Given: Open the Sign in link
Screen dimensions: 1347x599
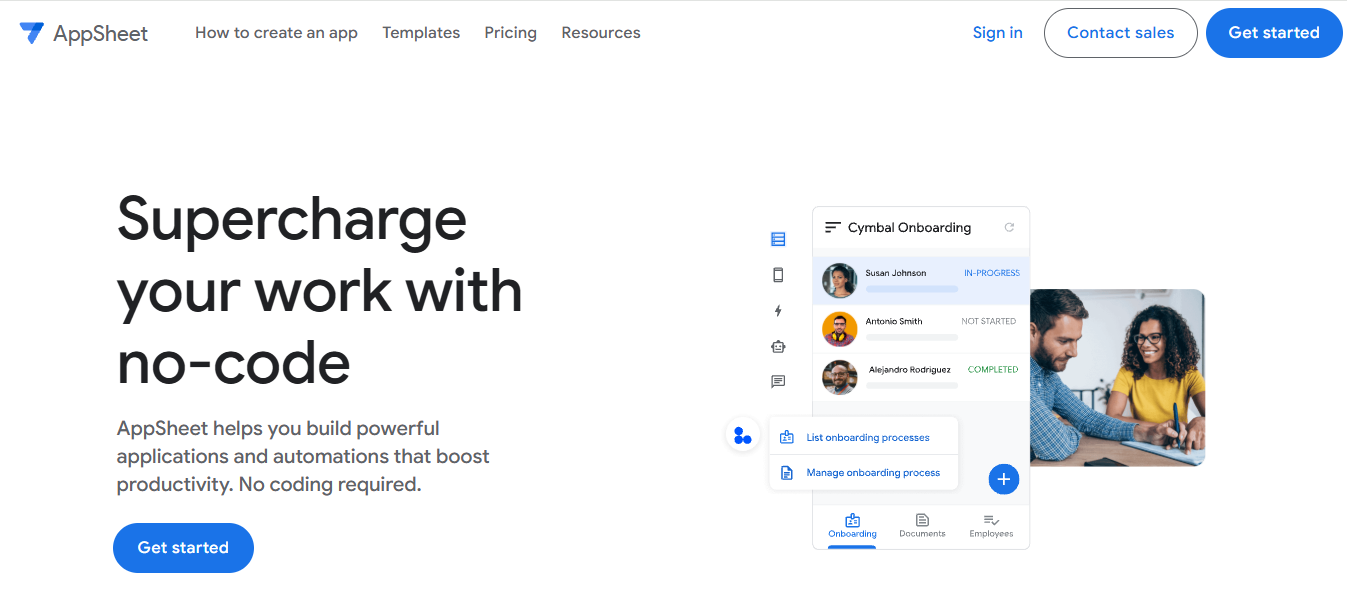Looking at the screenshot, I should click(997, 32).
